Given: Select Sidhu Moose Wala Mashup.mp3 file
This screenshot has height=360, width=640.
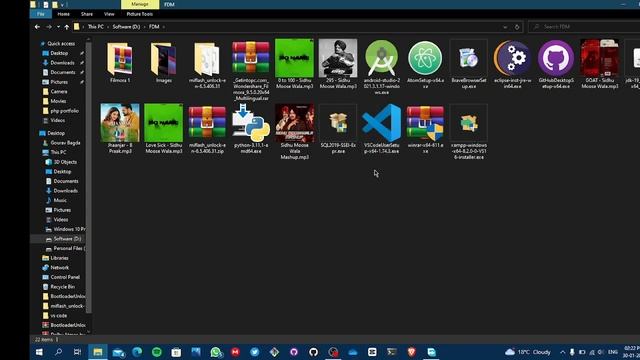Looking at the screenshot, I should (294, 132).
